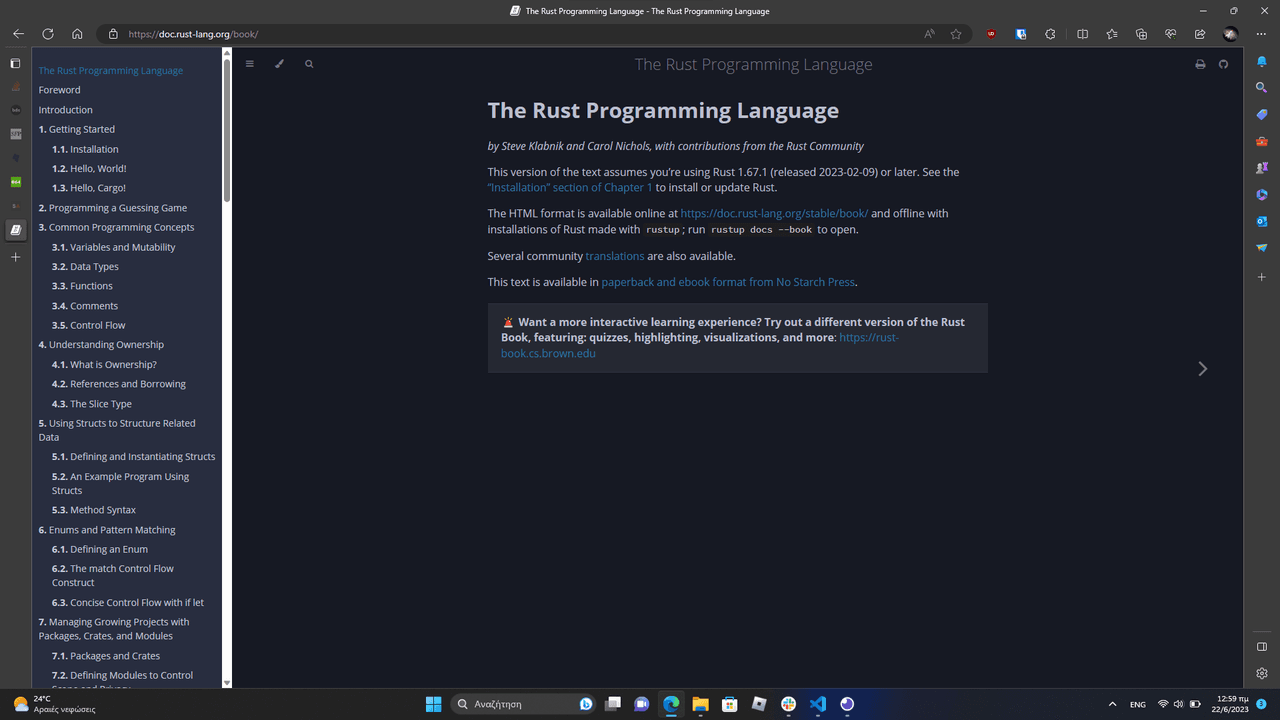
Task: Toggle the sidebar with the hamburger icon
Action: tap(250, 64)
